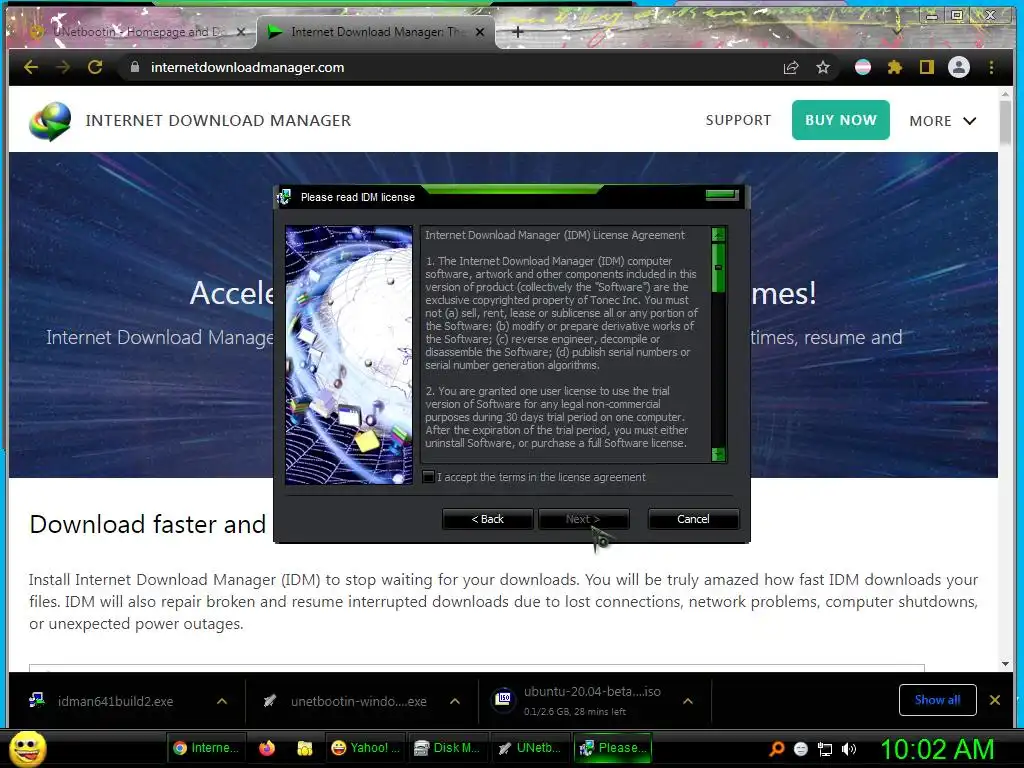
Task: Click the round striped extension icon
Action: point(863,67)
